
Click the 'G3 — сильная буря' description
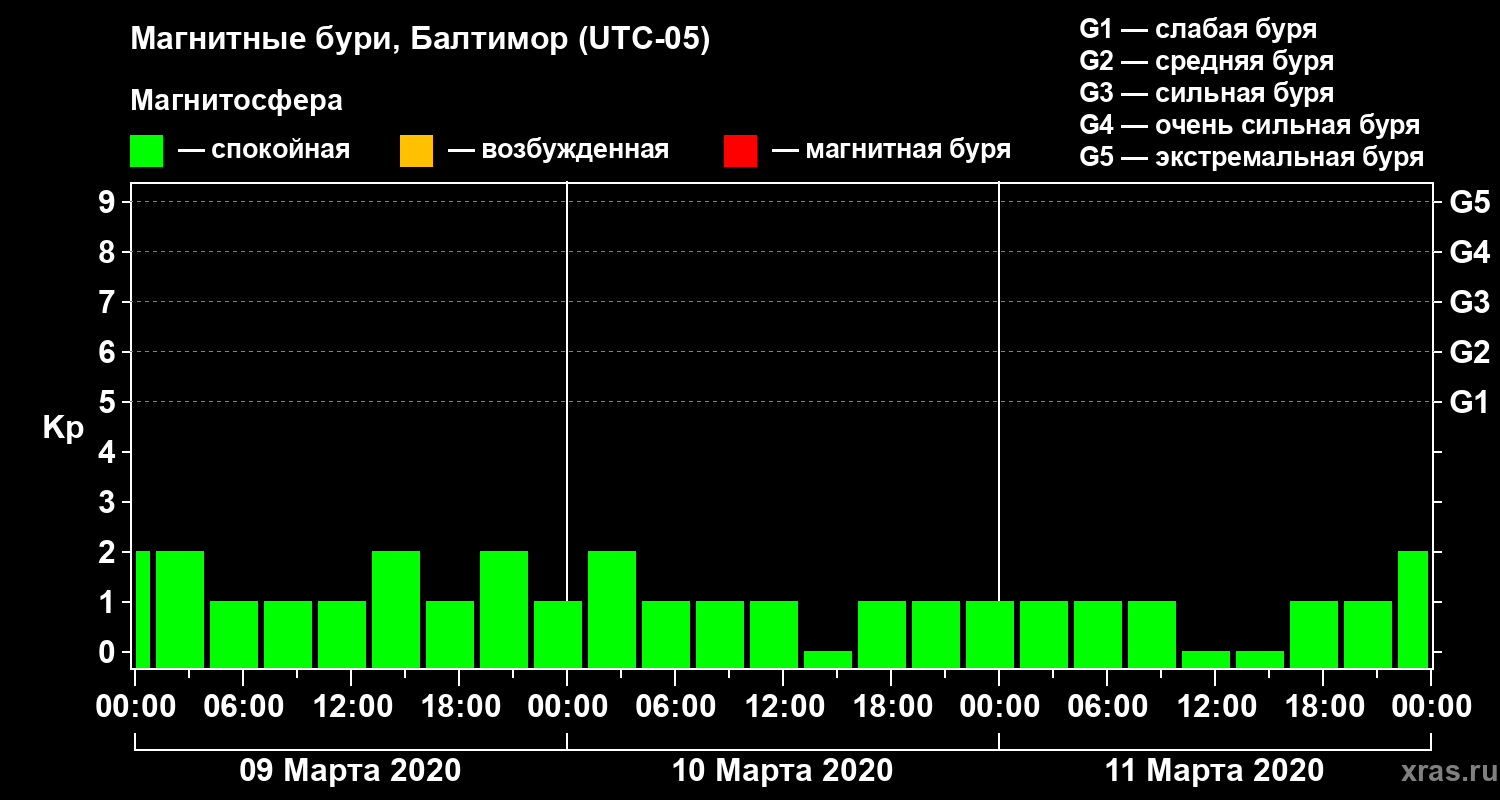point(1206,93)
